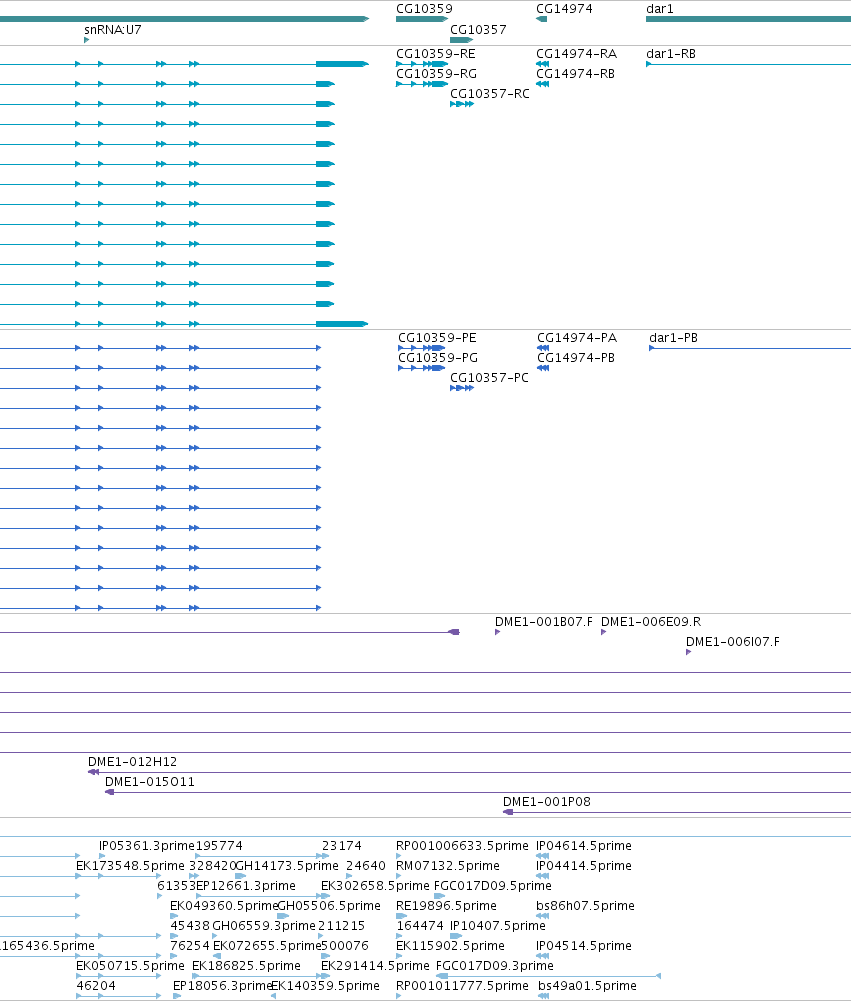
Task: Select clone end DME1-006I07.F
Action: pos(732,642)
